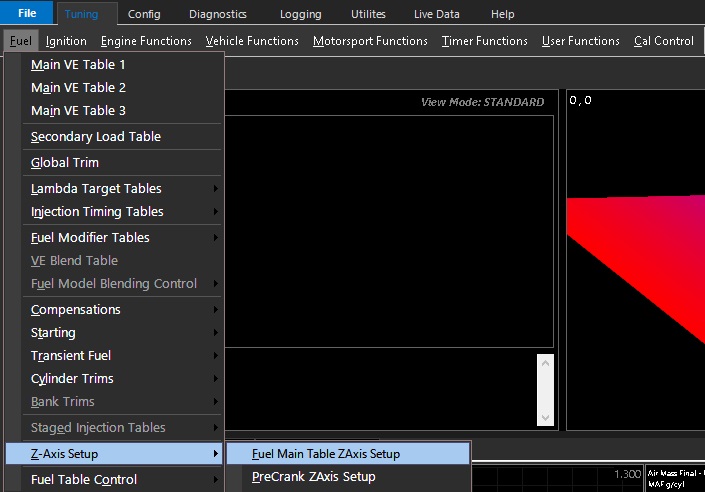Expand the Transient Fuel submenu
The image size is (705, 492).
pyautogui.click(x=71, y=356)
